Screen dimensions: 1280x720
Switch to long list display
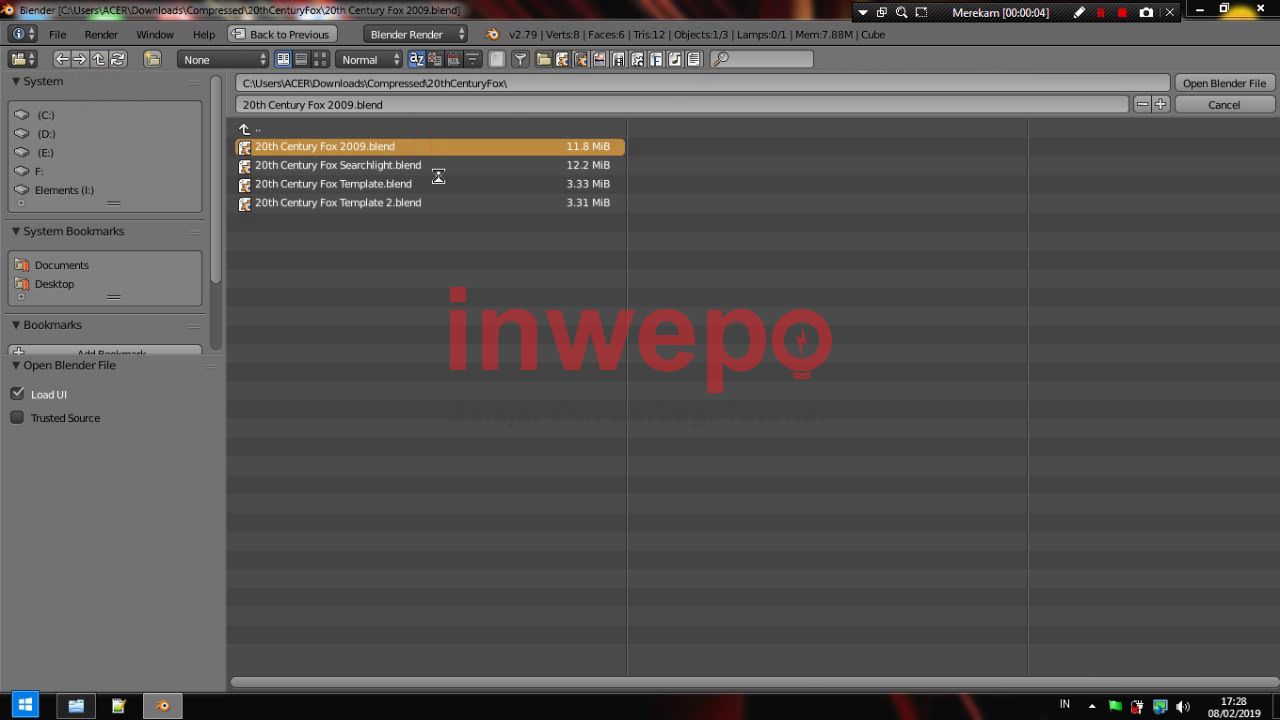(301, 59)
